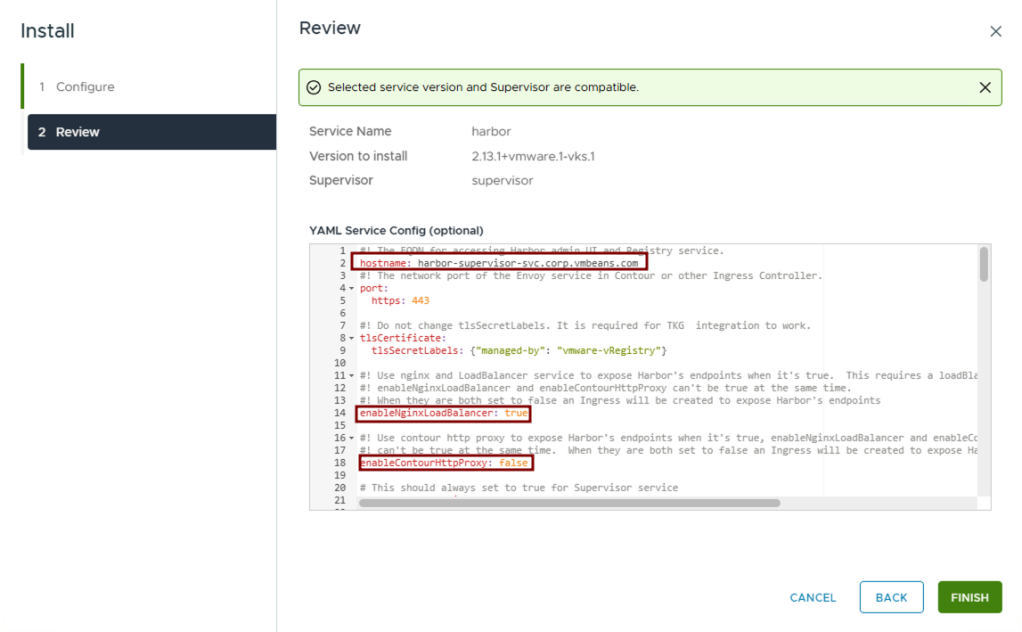The width and height of the screenshot is (1022, 632).
Task: Click the 'port:' key on line 4
Action: (x=373, y=288)
